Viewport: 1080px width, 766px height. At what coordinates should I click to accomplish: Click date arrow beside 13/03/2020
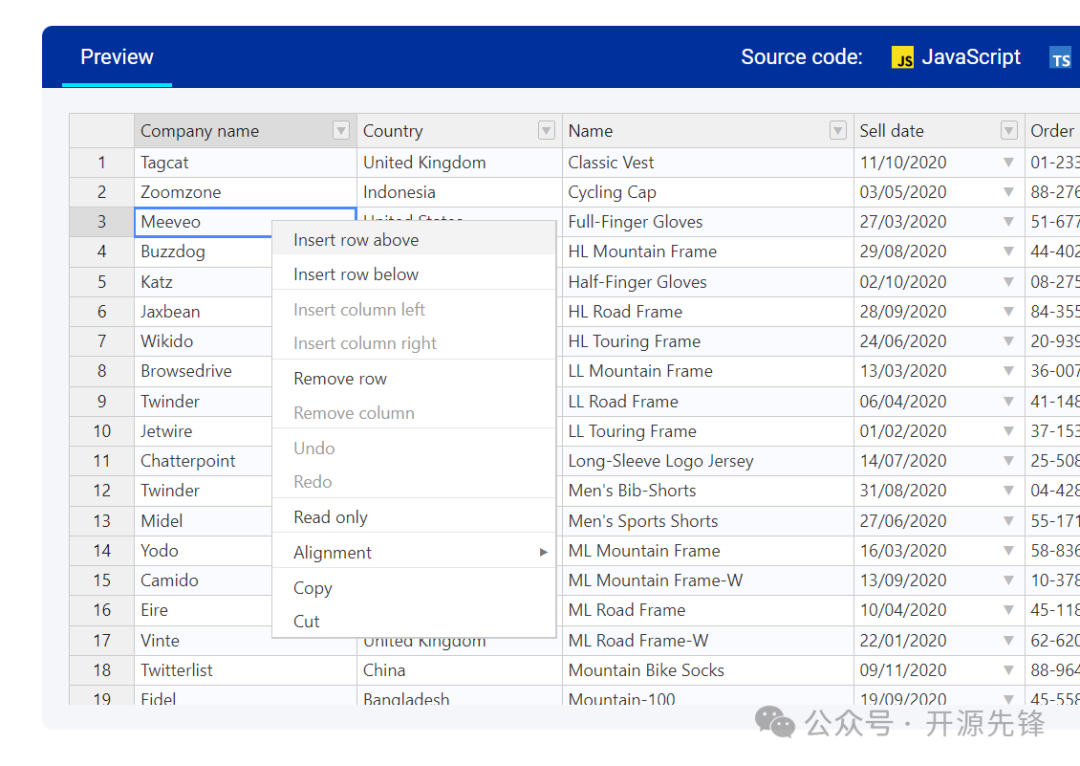[1008, 371]
